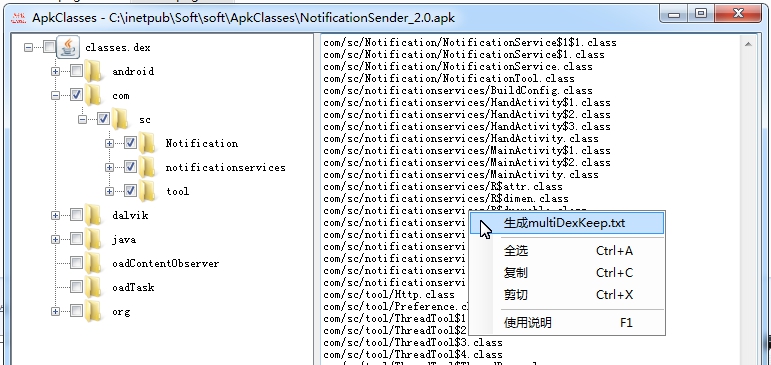
Task: Click line NotificationTool.class
Action: (x=448, y=78)
